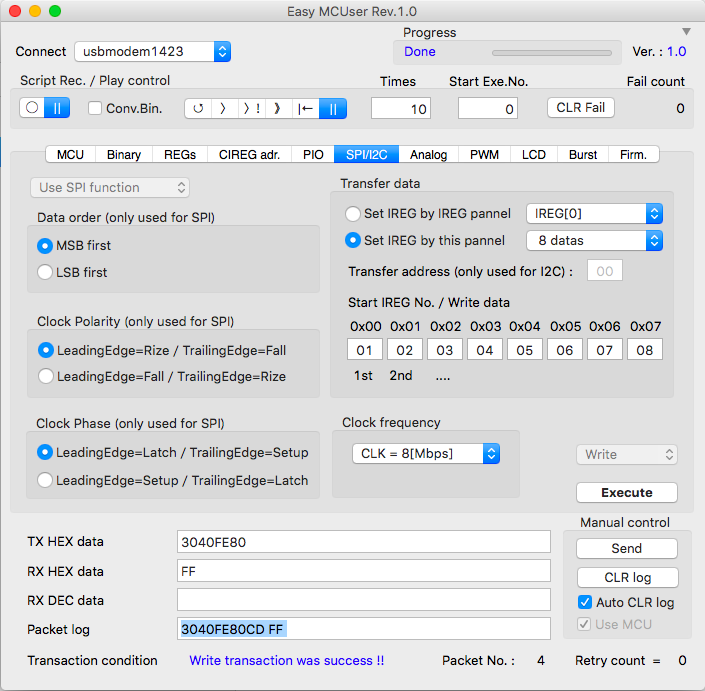This screenshot has height=691, width=705.
Task: Choose LeadingEdge=Rize / TrailingEdge=Fall polarity
Action: click(x=45, y=350)
